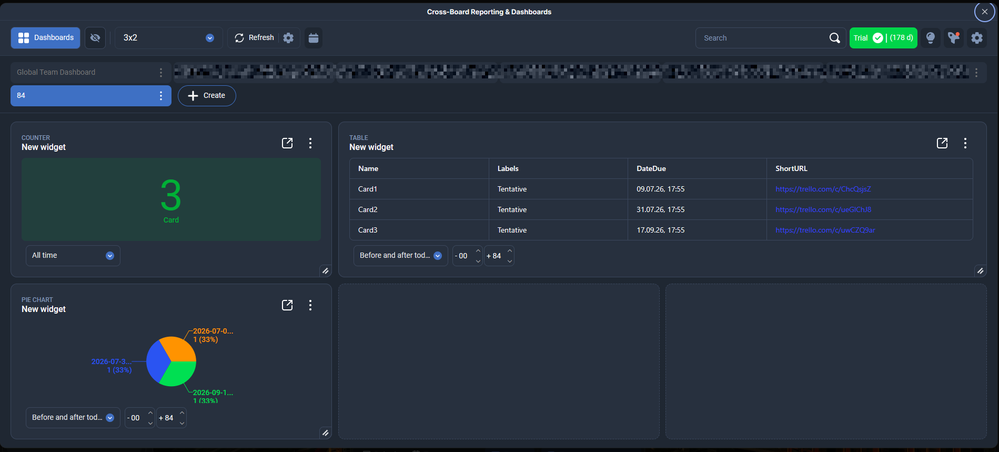Open the All time period dropdown
The height and width of the screenshot is (452, 999).
click(x=73, y=255)
